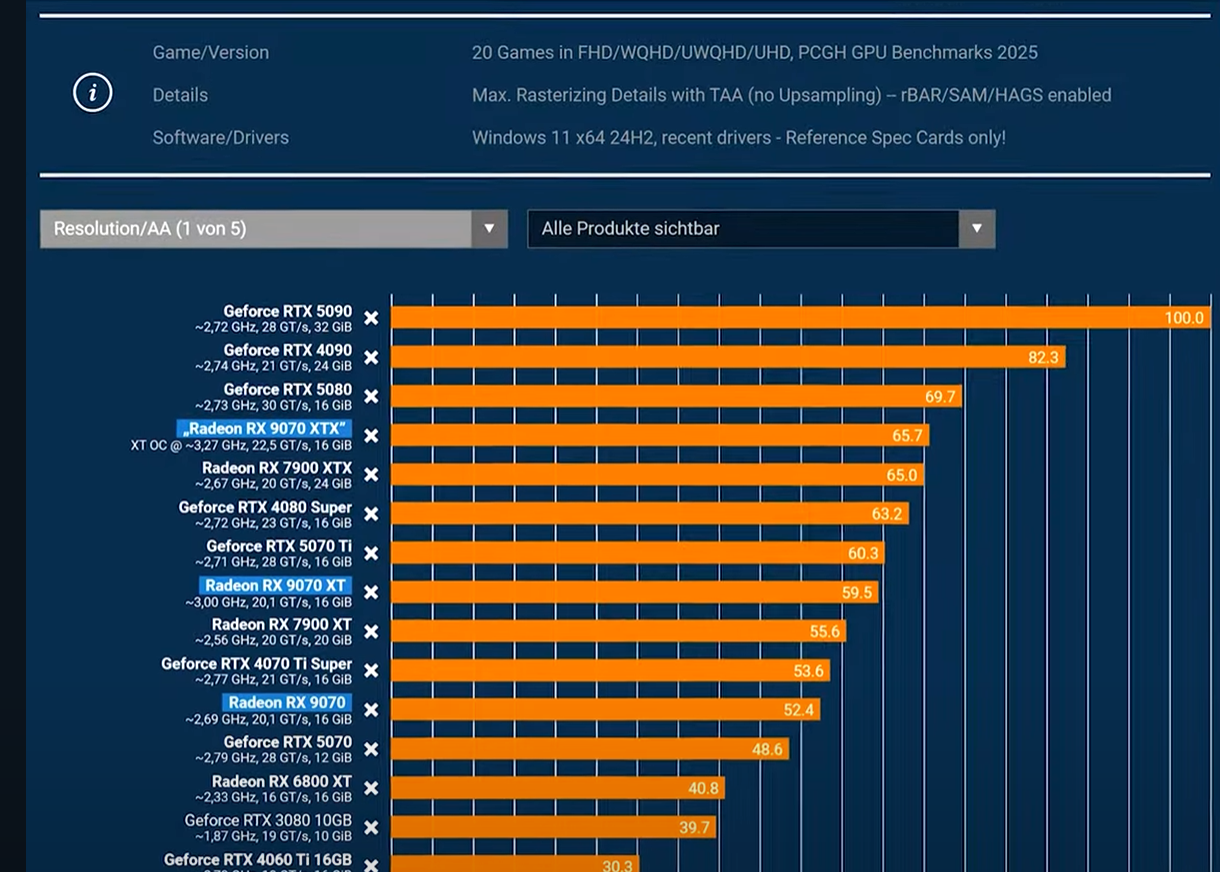The image size is (1220, 872).
Task: Click the arrow on Resolution/AA dropdown
Action: [489, 228]
